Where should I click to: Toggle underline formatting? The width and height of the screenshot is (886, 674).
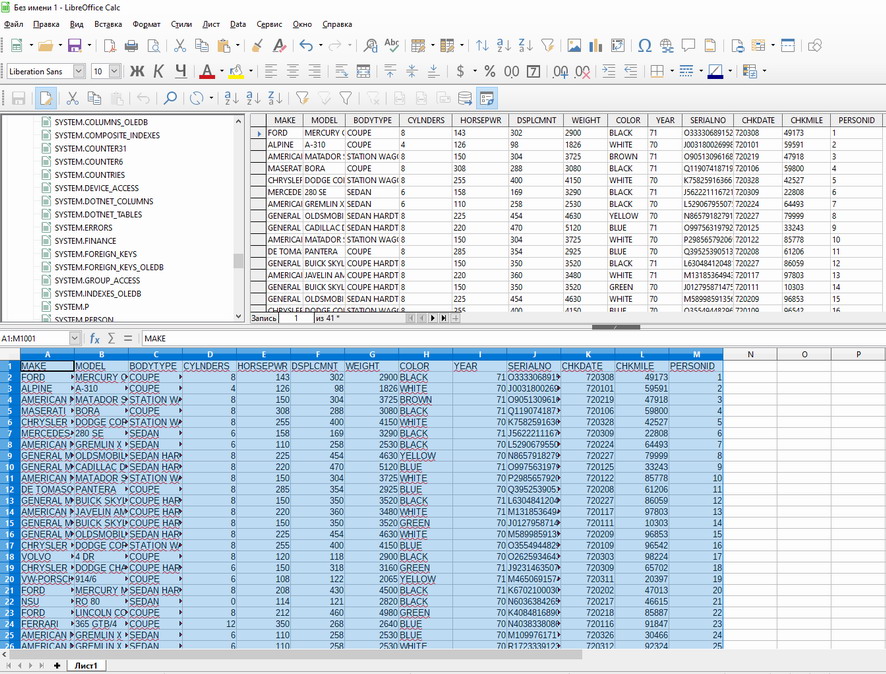click(x=180, y=71)
